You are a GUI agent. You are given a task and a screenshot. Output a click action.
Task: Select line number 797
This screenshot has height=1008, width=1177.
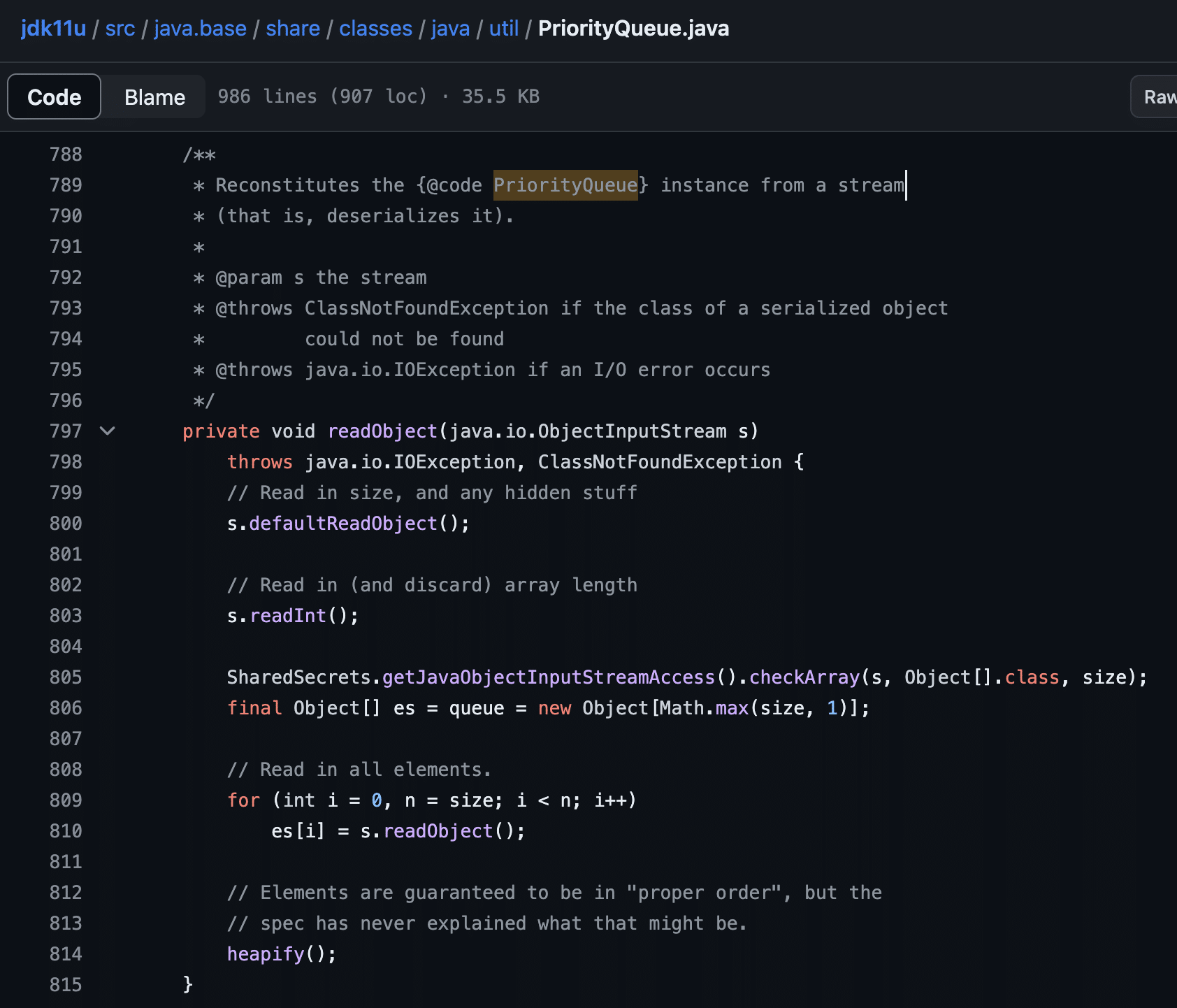(66, 431)
